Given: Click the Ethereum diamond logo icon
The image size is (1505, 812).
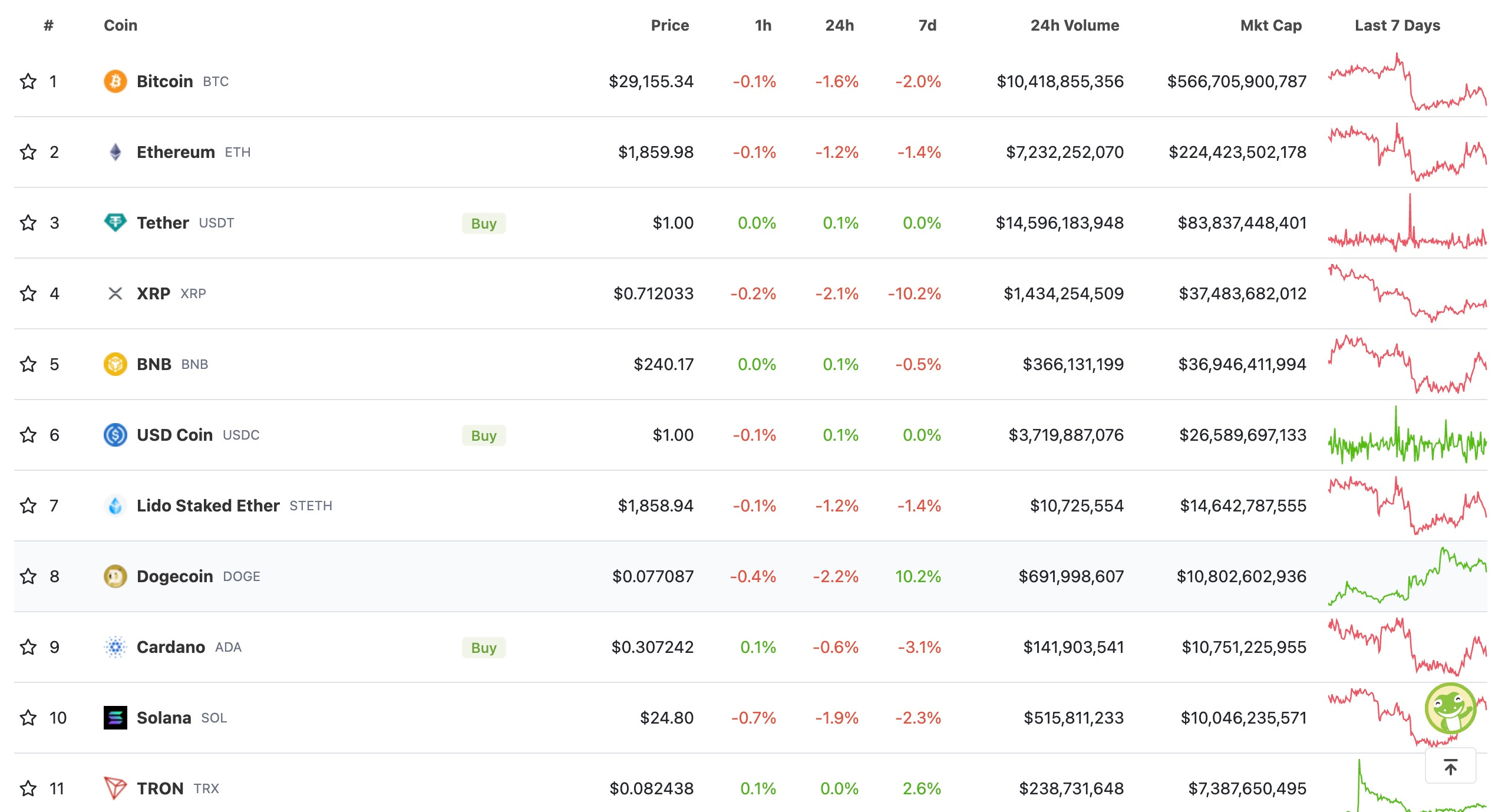Looking at the screenshot, I should pos(115,152).
